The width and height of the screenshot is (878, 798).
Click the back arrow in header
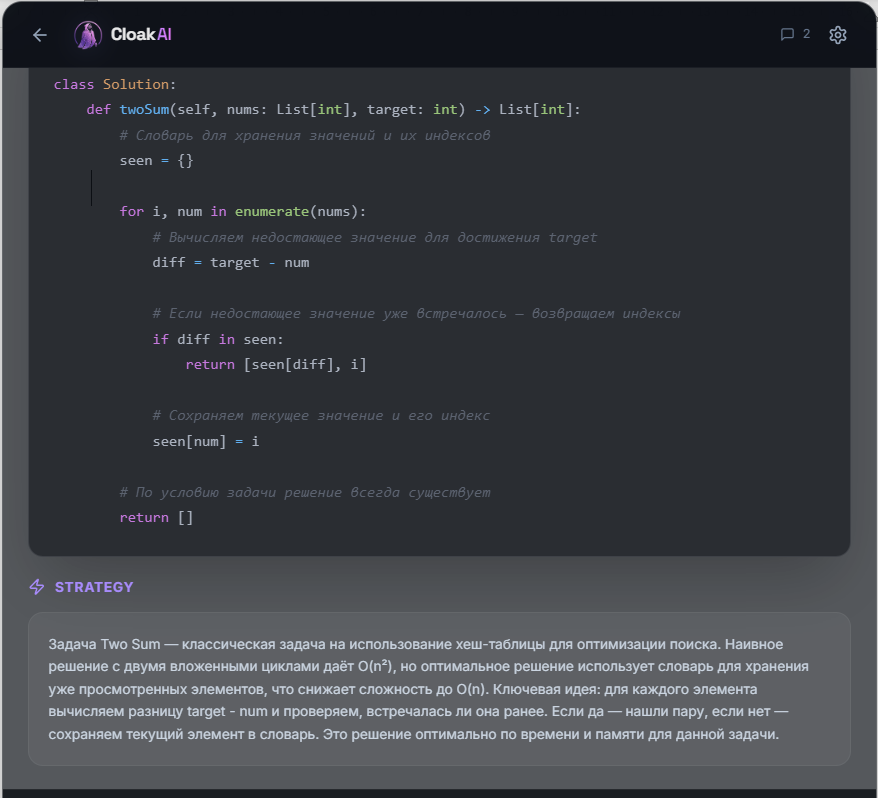(x=40, y=35)
